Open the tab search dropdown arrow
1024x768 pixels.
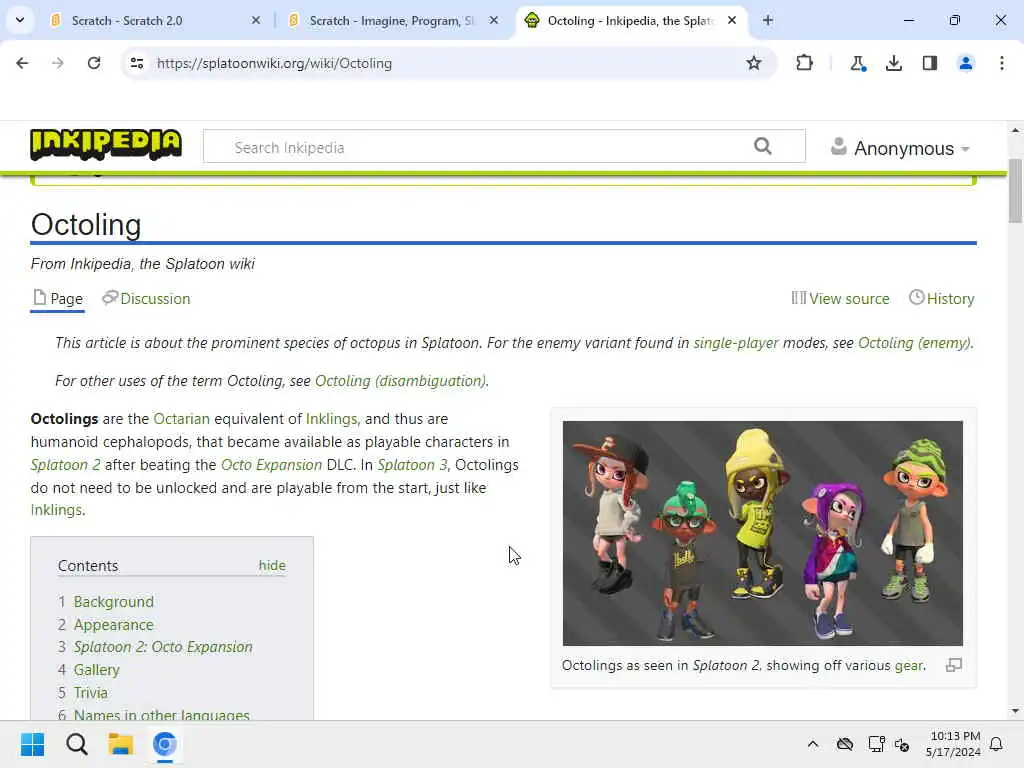[x=20, y=20]
